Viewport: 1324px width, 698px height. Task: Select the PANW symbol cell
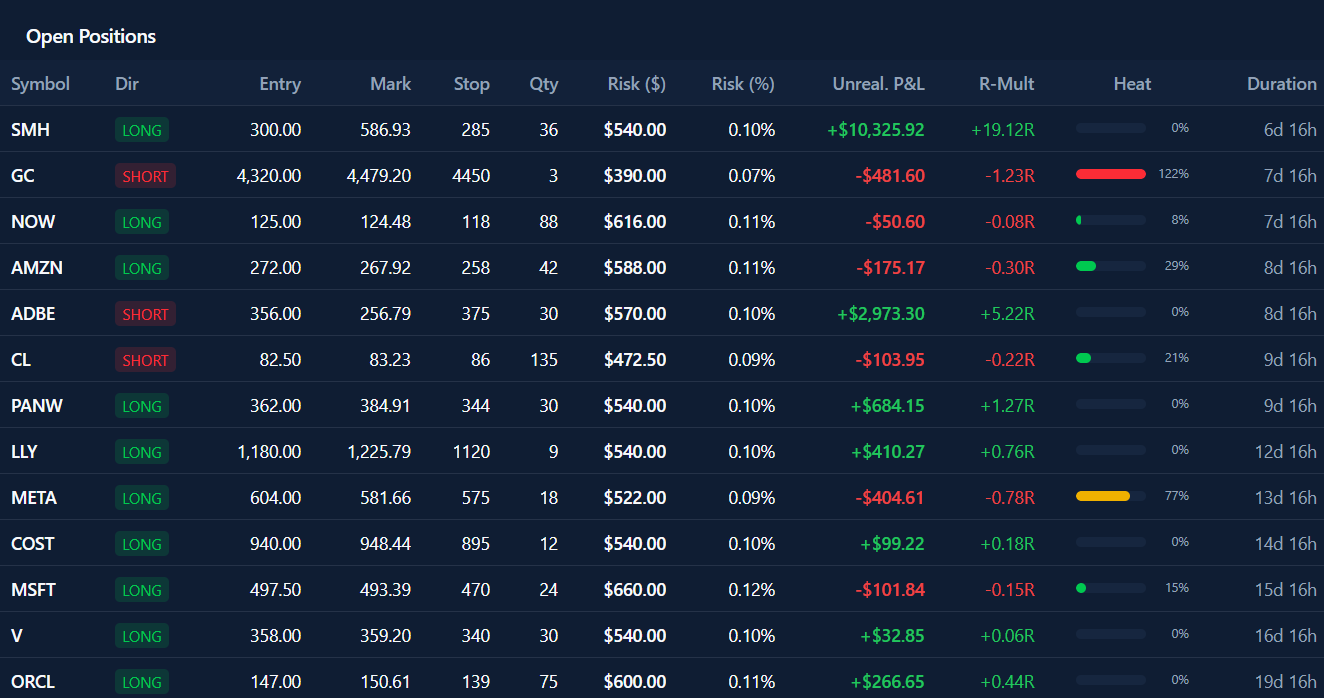pyautogui.click(x=37, y=406)
